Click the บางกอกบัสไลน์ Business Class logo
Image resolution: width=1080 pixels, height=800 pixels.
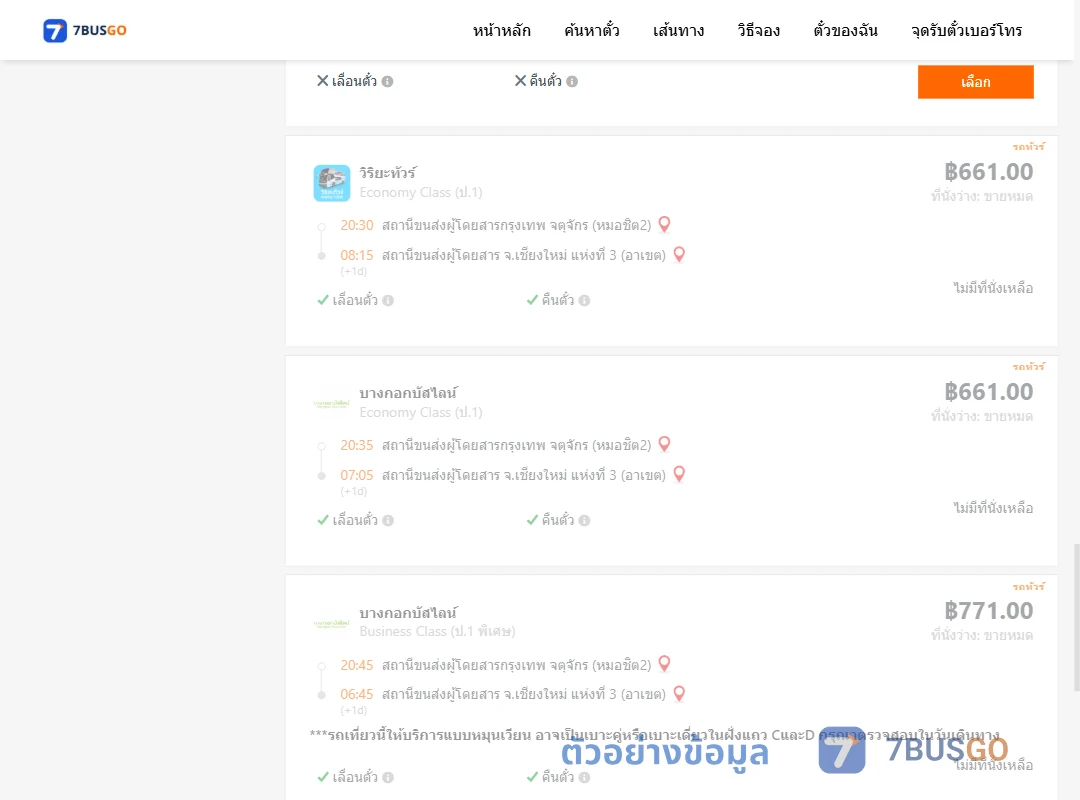[x=331, y=624]
